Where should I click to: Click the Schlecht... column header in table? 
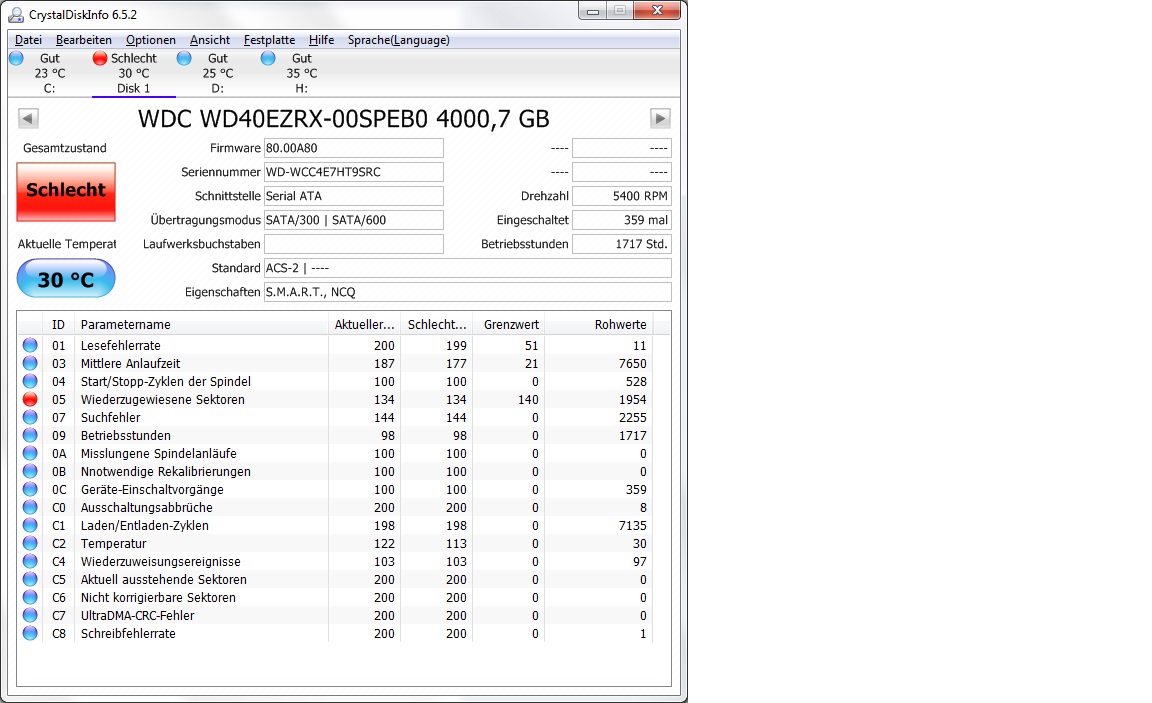point(436,324)
